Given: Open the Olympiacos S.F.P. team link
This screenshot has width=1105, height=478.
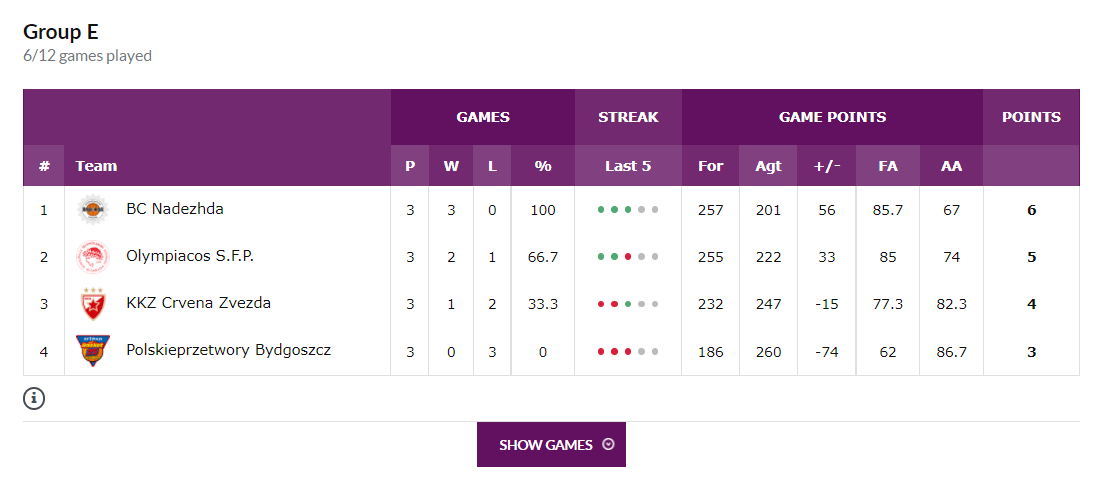Looking at the screenshot, I should tap(189, 256).
